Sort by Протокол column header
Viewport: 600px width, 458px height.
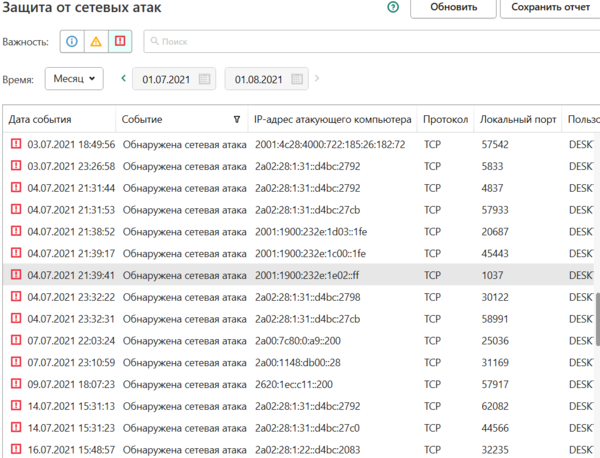tap(445, 120)
